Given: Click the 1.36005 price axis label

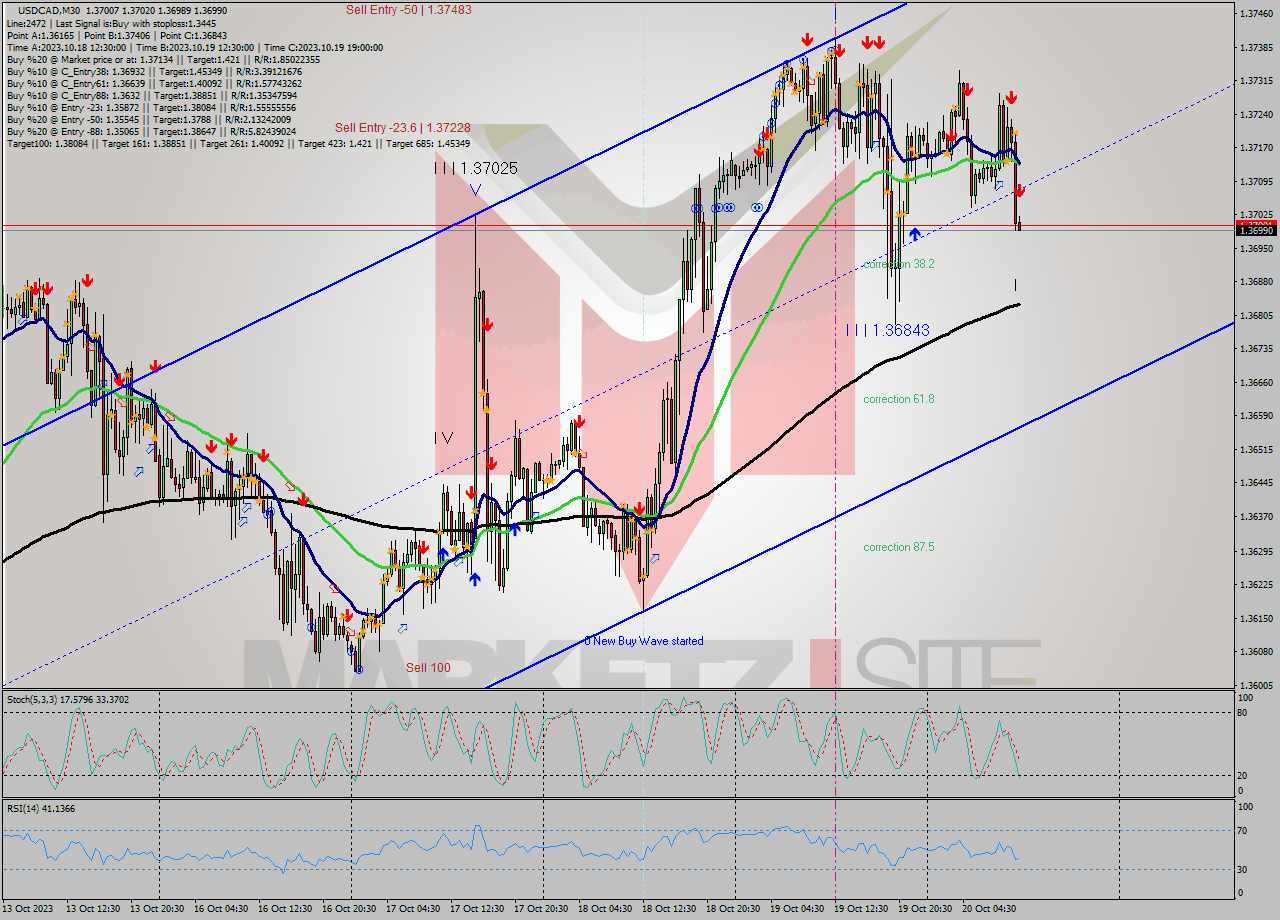Looking at the screenshot, I should click(x=1256, y=686).
